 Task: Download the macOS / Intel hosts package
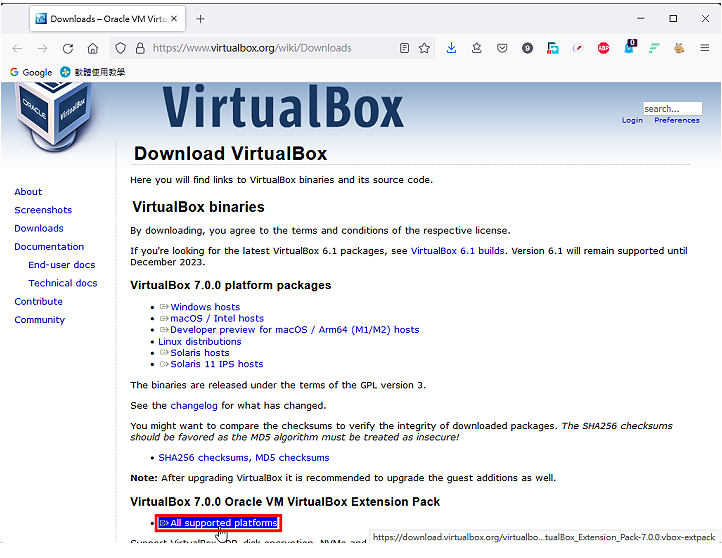(217, 319)
